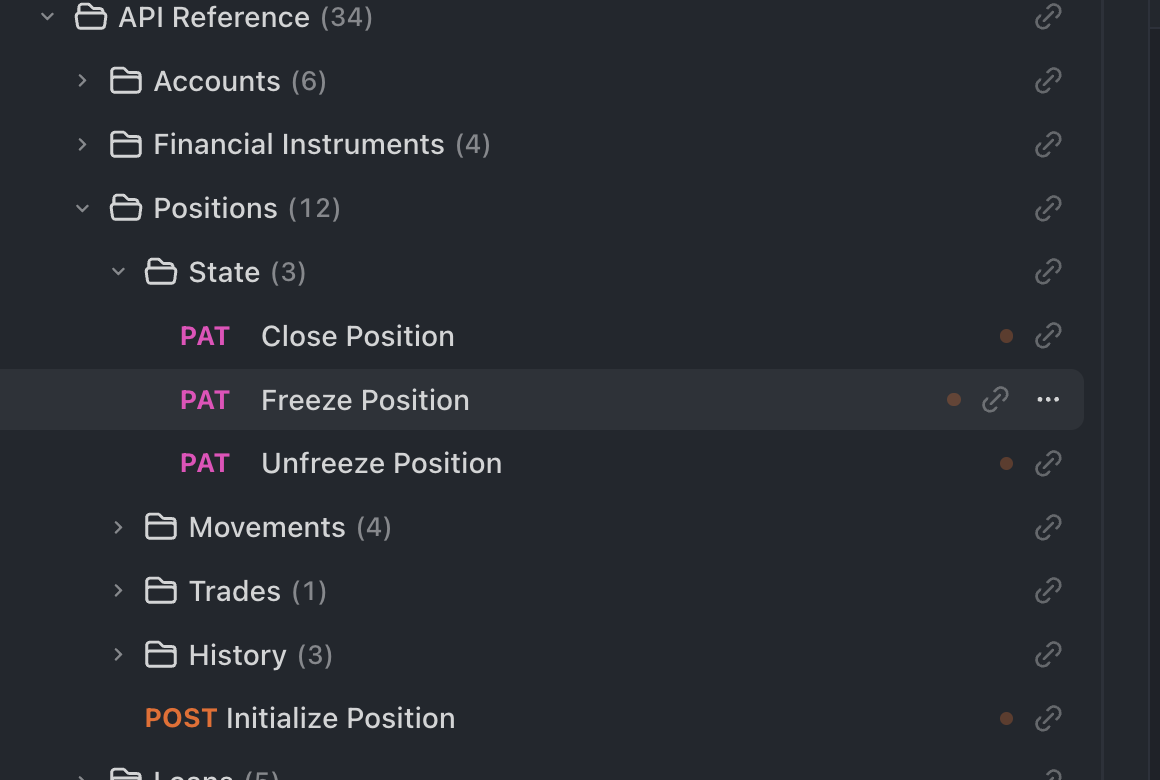This screenshot has width=1160, height=780.
Task: Expand the Trades folder chevron
Action: 118,591
